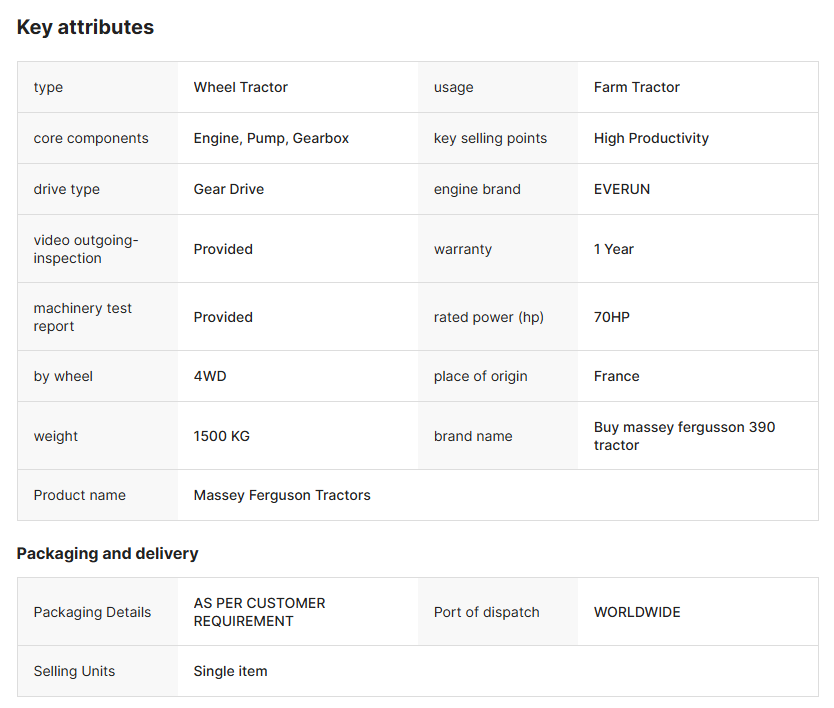Select the 70HP rated power value
834x708 pixels.
point(612,317)
